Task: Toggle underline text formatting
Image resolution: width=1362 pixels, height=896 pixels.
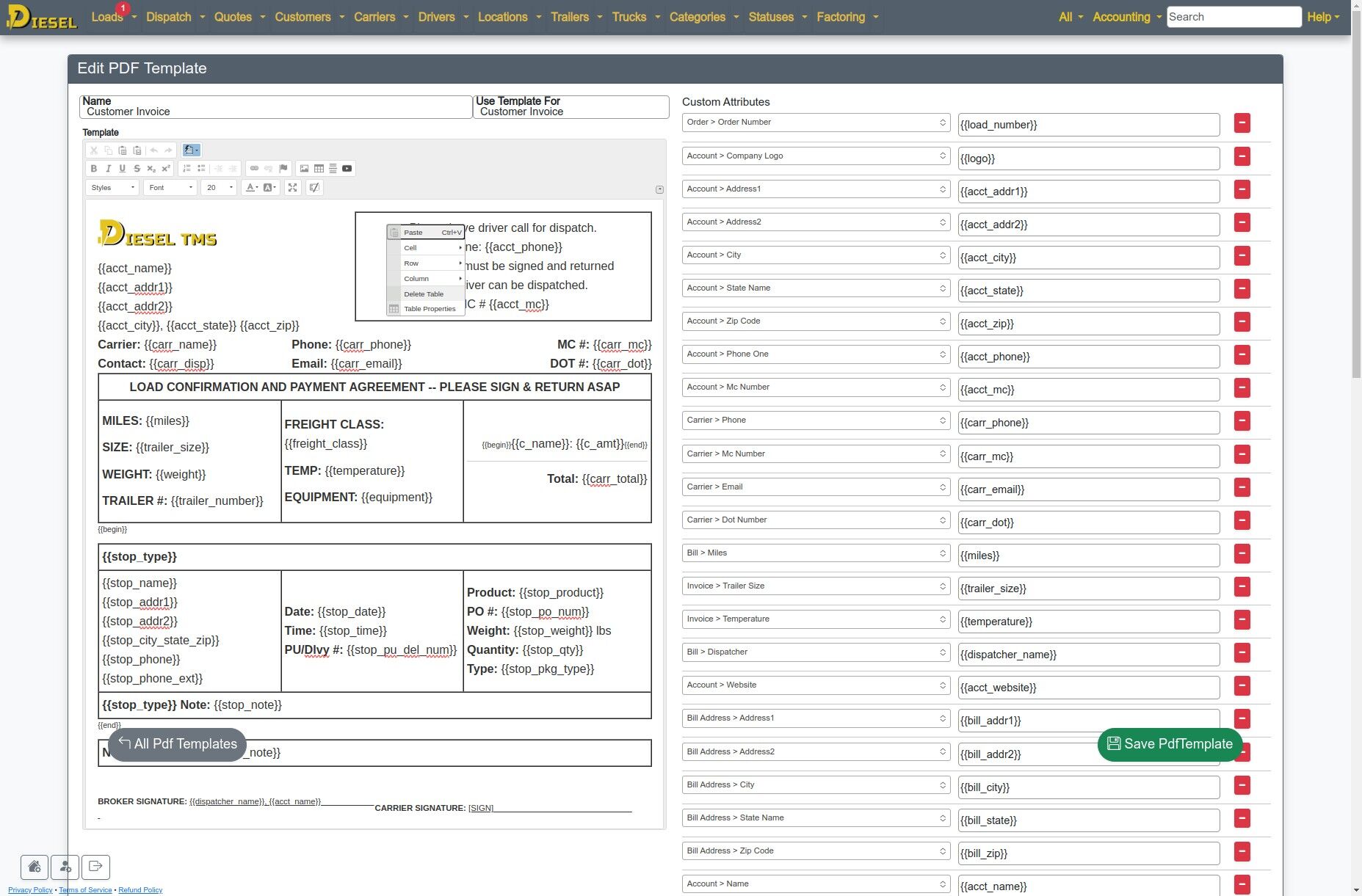Action: tap(122, 169)
